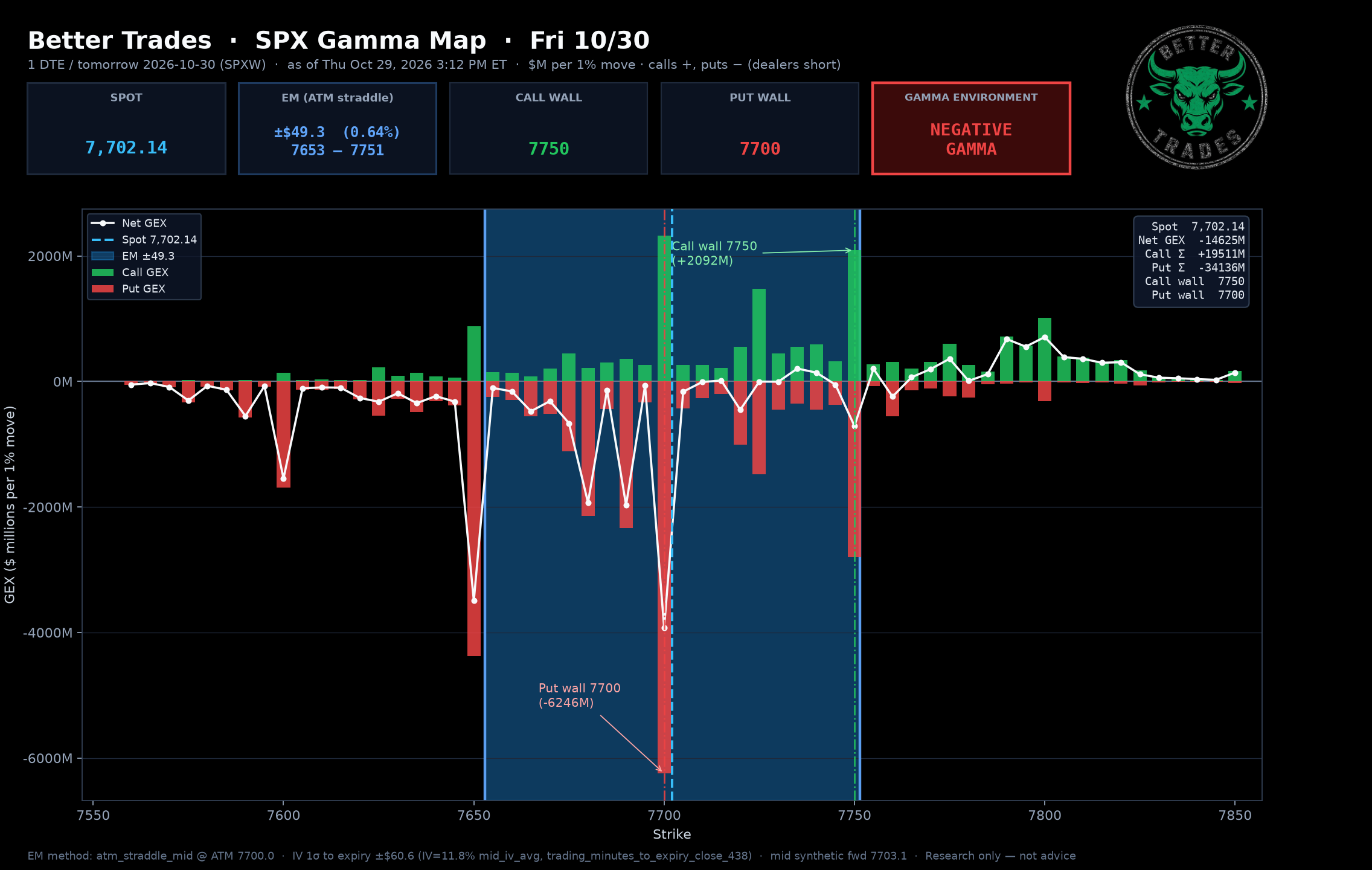
Task: Click the 7700 strike tick label
Action: [664, 815]
